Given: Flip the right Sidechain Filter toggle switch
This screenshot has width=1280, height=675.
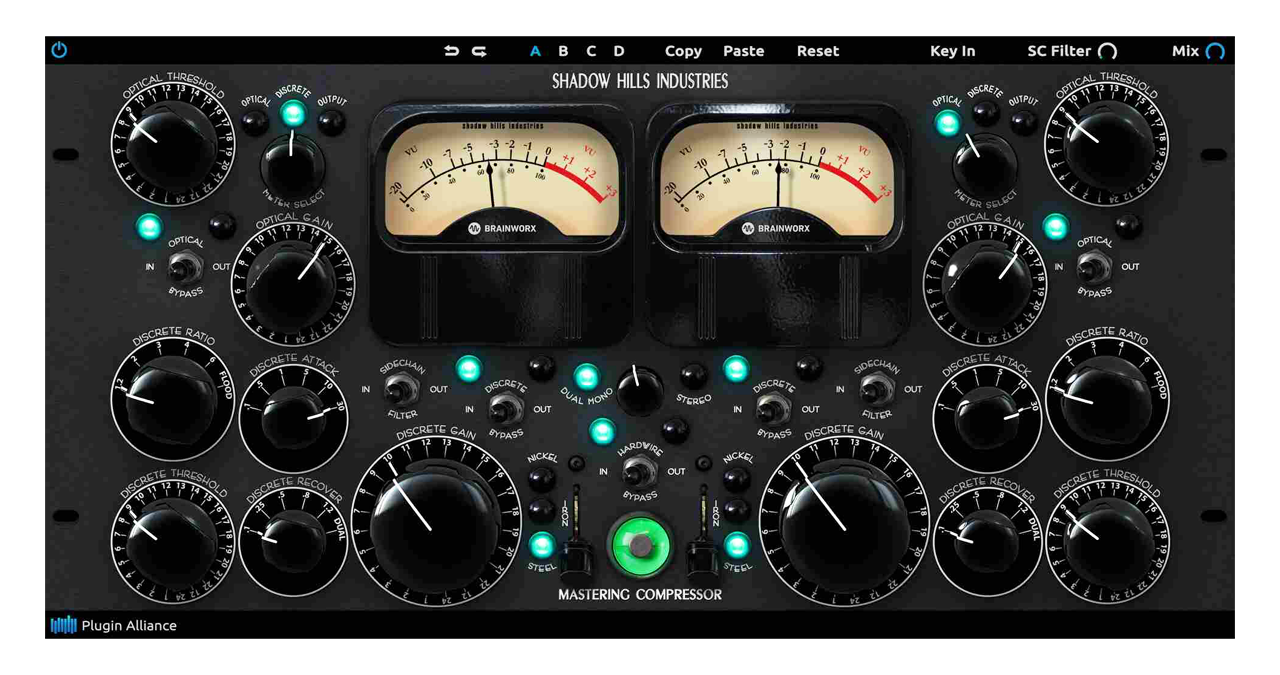Looking at the screenshot, I should 876,389.
